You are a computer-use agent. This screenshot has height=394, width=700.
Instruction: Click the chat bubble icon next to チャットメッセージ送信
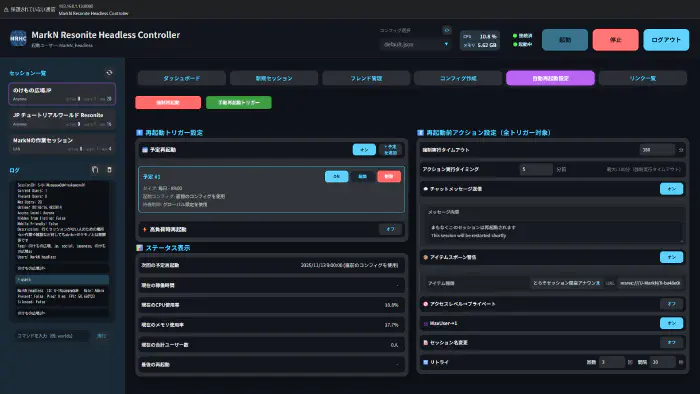click(425, 189)
